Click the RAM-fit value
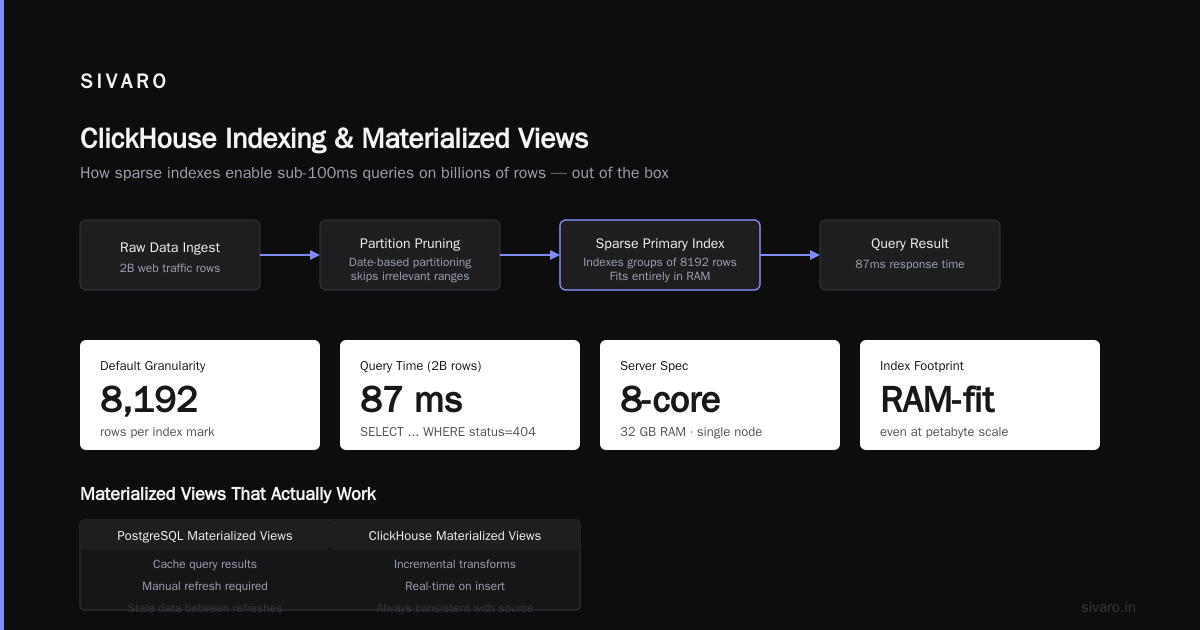Screen dimensions: 1200x630 click(x=937, y=400)
